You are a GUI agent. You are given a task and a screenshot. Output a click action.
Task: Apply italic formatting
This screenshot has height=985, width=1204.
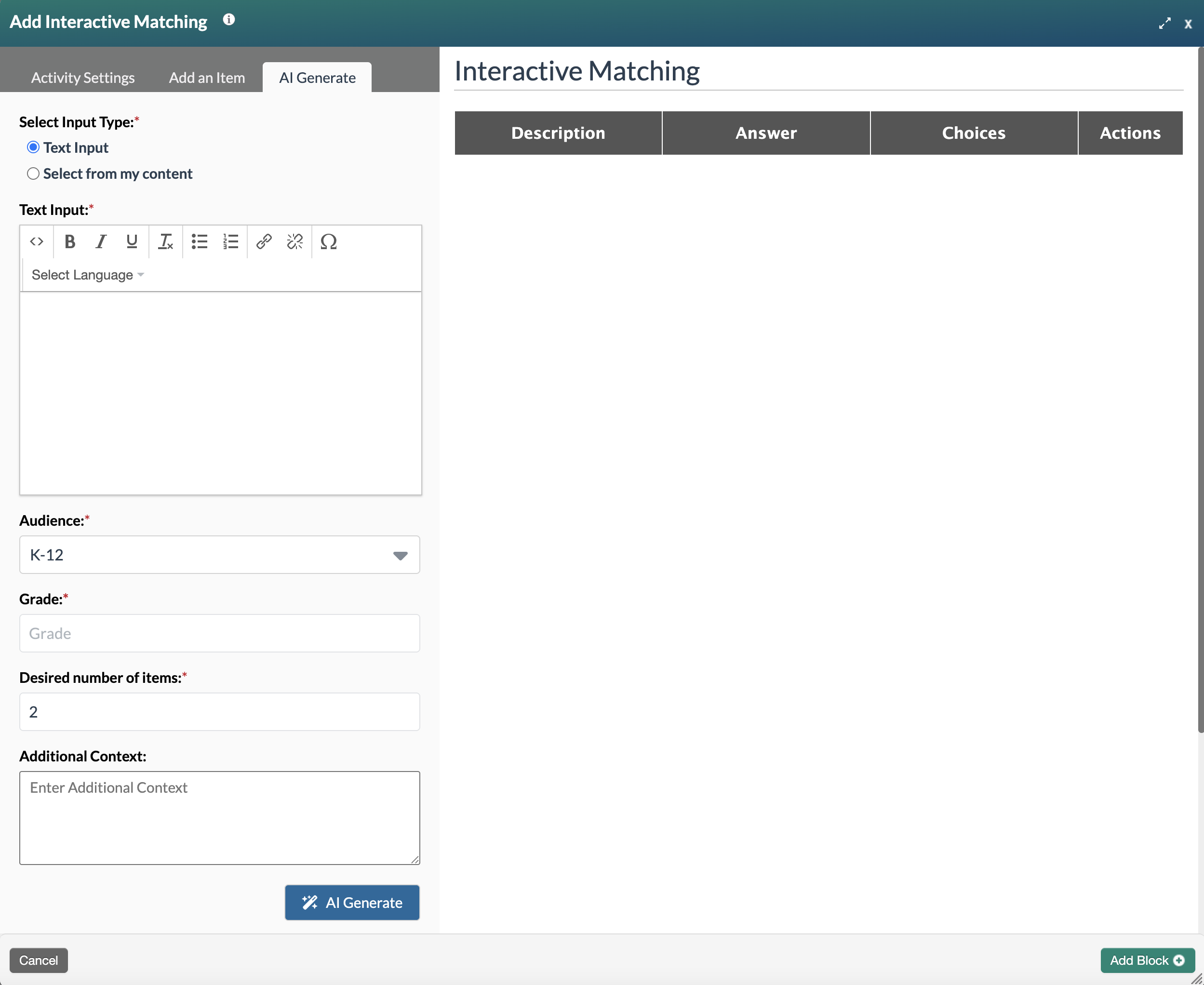pos(100,242)
